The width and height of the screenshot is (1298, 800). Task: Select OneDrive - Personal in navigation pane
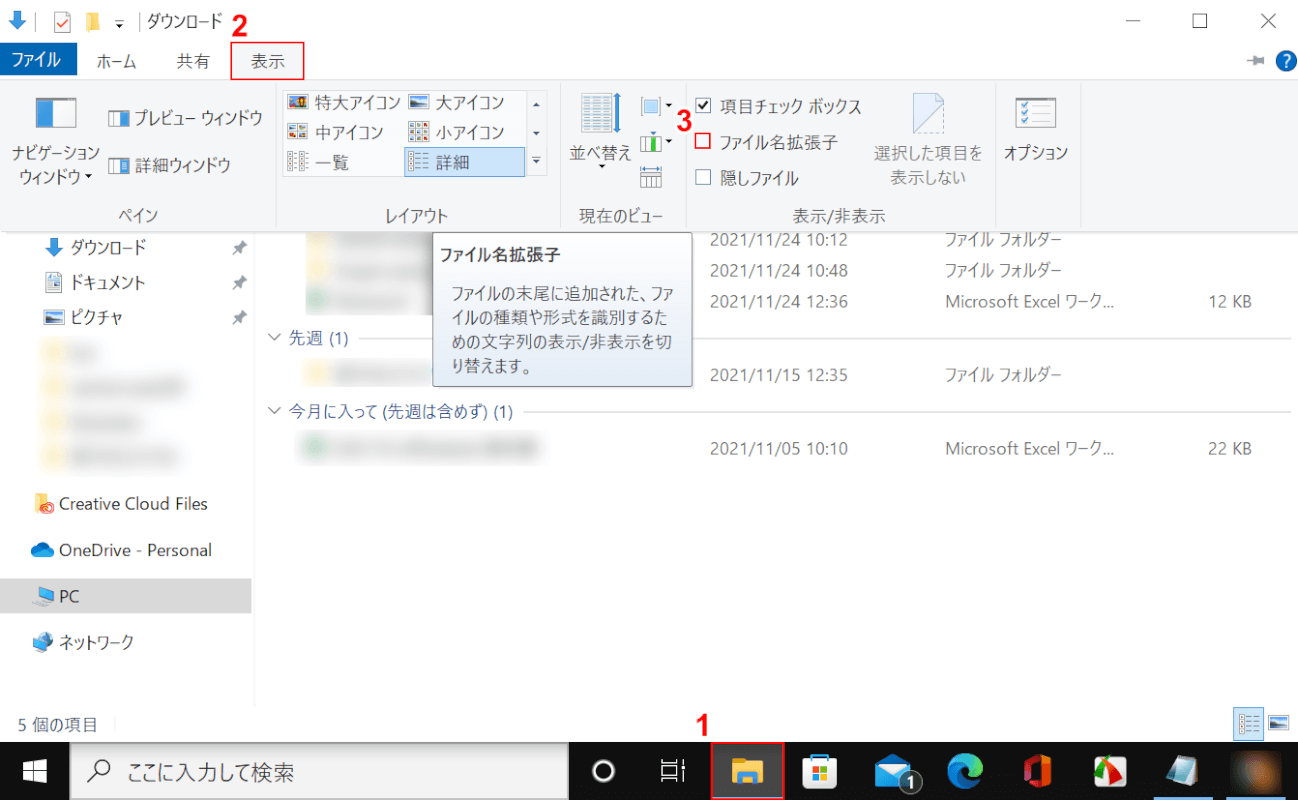coord(122,550)
